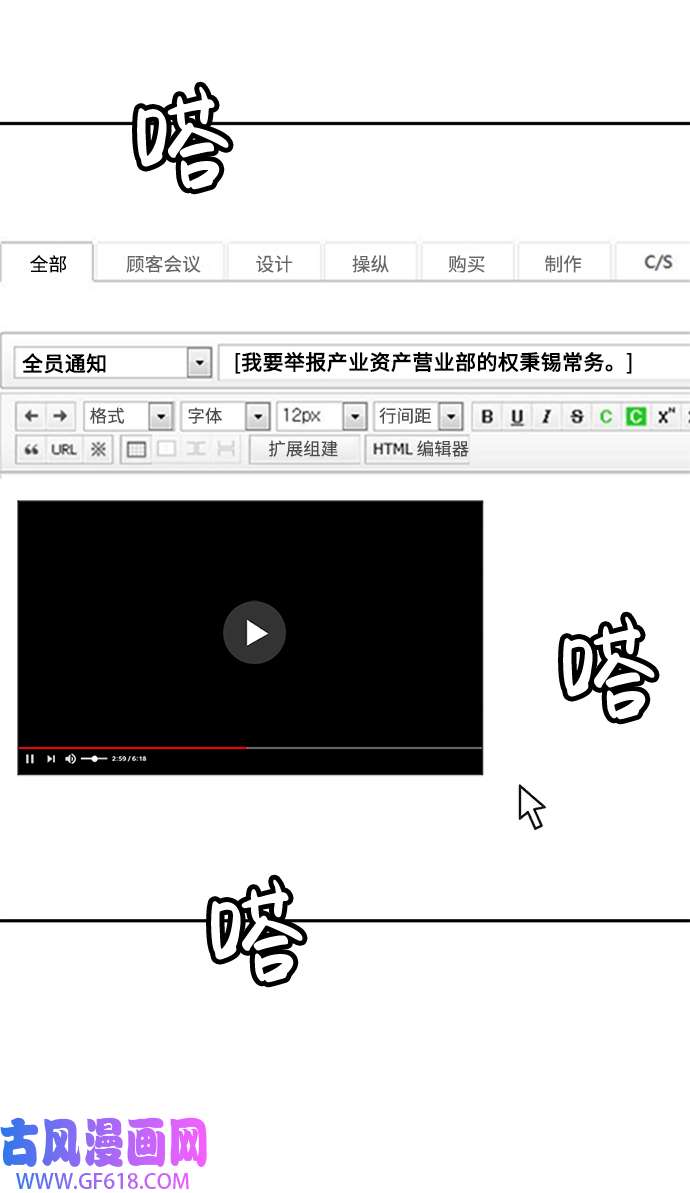Viewport: 690px width, 1193px height.
Task: Expand the 全员通知 category dropdown
Action: tap(200, 363)
